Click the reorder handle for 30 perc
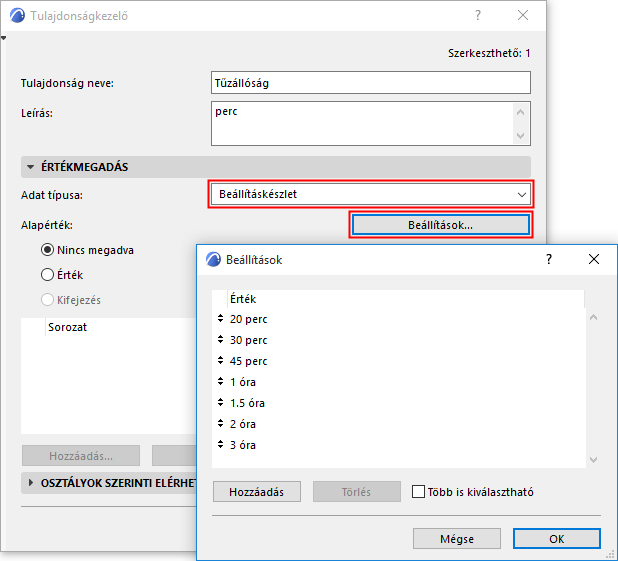 [x=220, y=339]
